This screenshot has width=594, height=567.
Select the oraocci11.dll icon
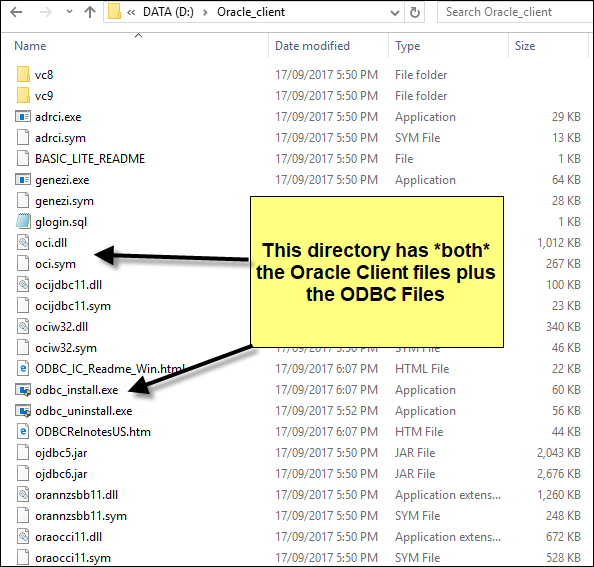point(23,536)
